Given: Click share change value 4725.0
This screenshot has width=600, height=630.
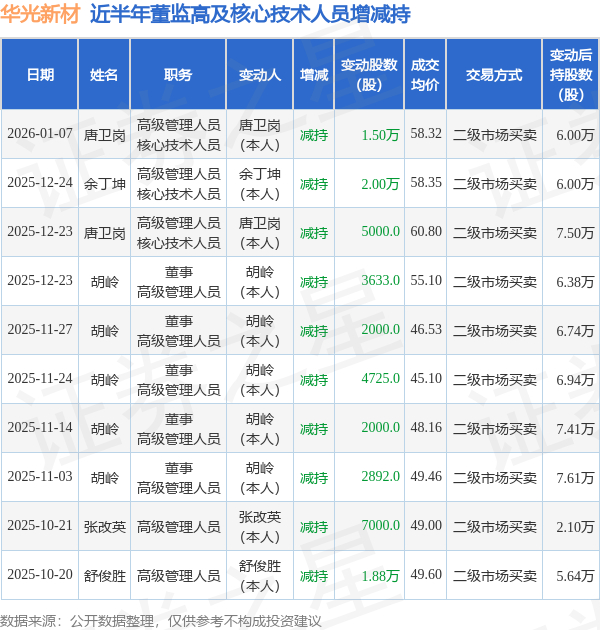Looking at the screenshot, I should tap(380, 379).
